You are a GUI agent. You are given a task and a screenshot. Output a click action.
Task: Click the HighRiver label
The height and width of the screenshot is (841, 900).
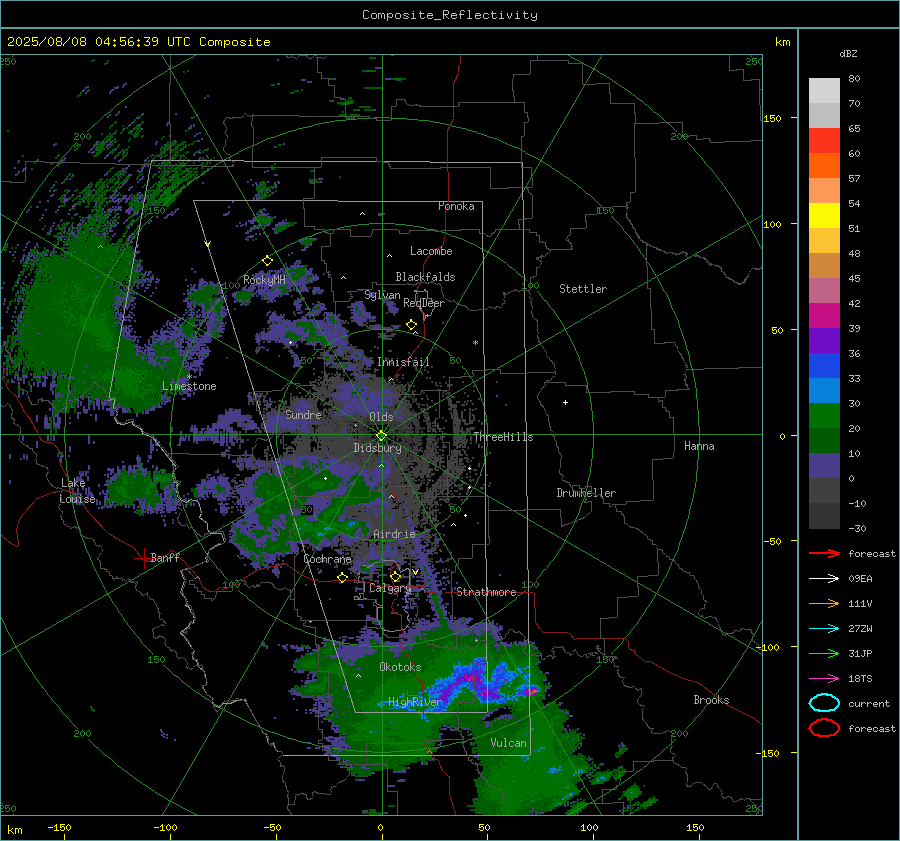pos(414,702)
